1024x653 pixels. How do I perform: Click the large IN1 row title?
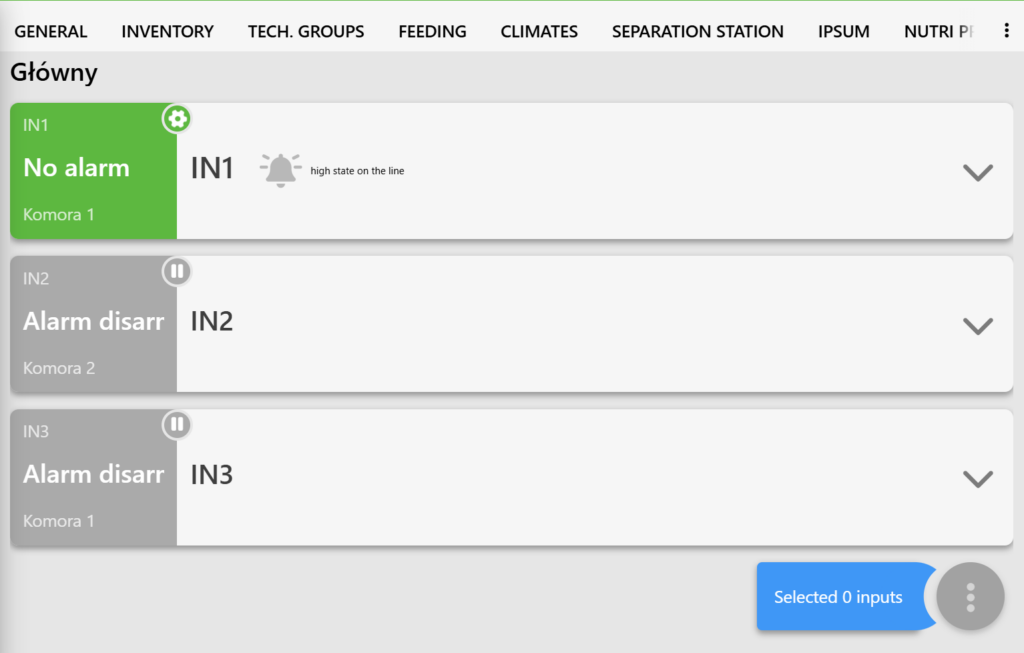click(212, 168)
